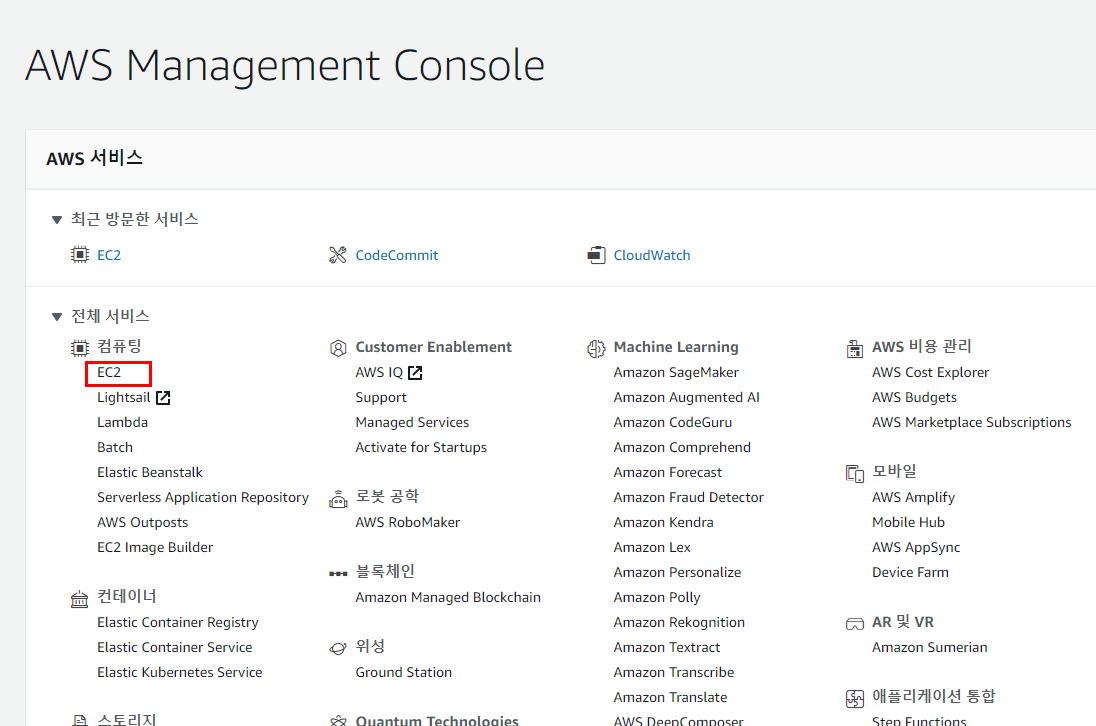The height and width of the screenshot is (726, 1096).
Task: Open Amazon Personalize
Action: click(677, 572)
